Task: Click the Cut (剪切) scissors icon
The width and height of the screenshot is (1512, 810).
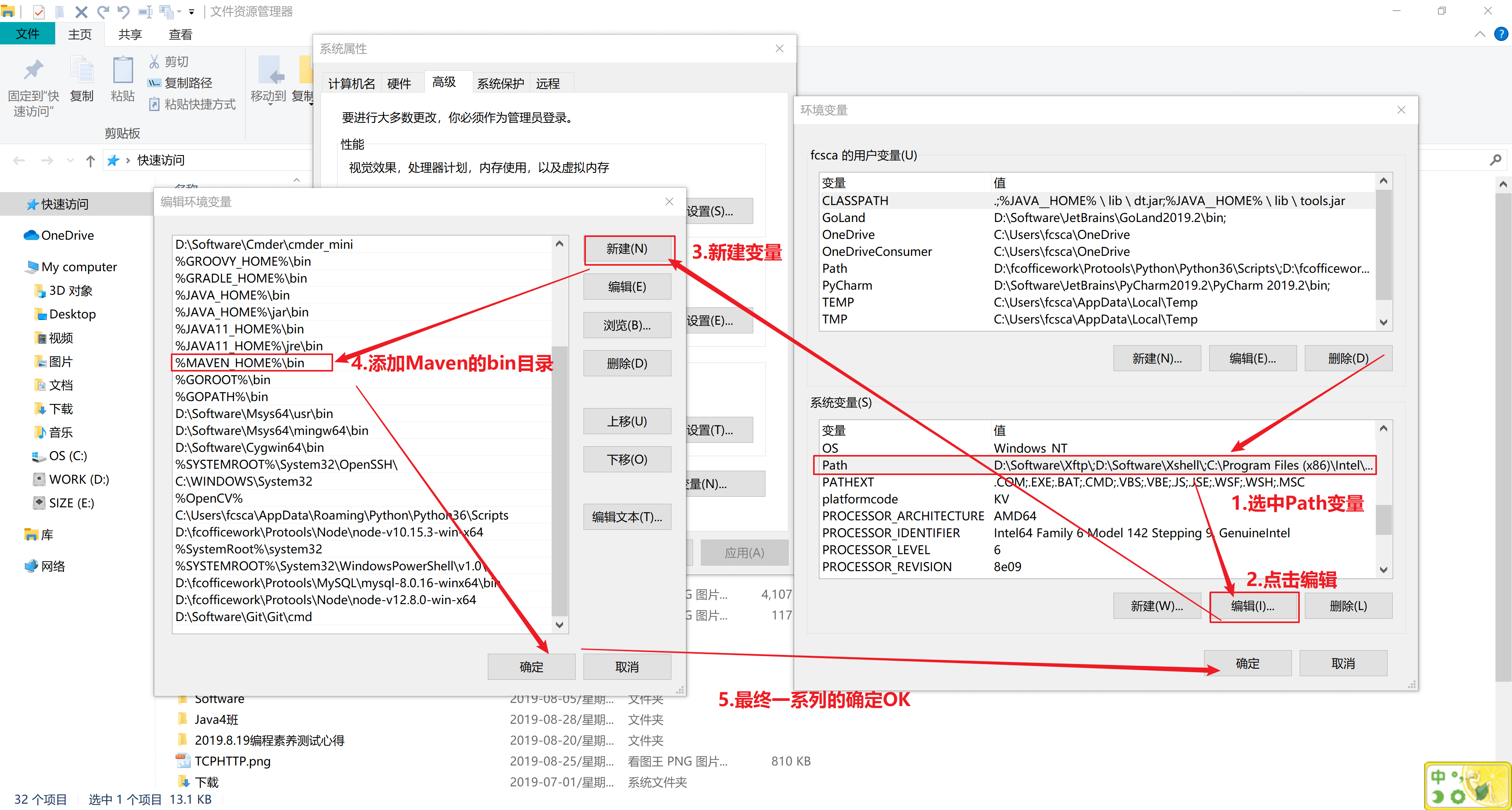Action: (x=154, y=61)
